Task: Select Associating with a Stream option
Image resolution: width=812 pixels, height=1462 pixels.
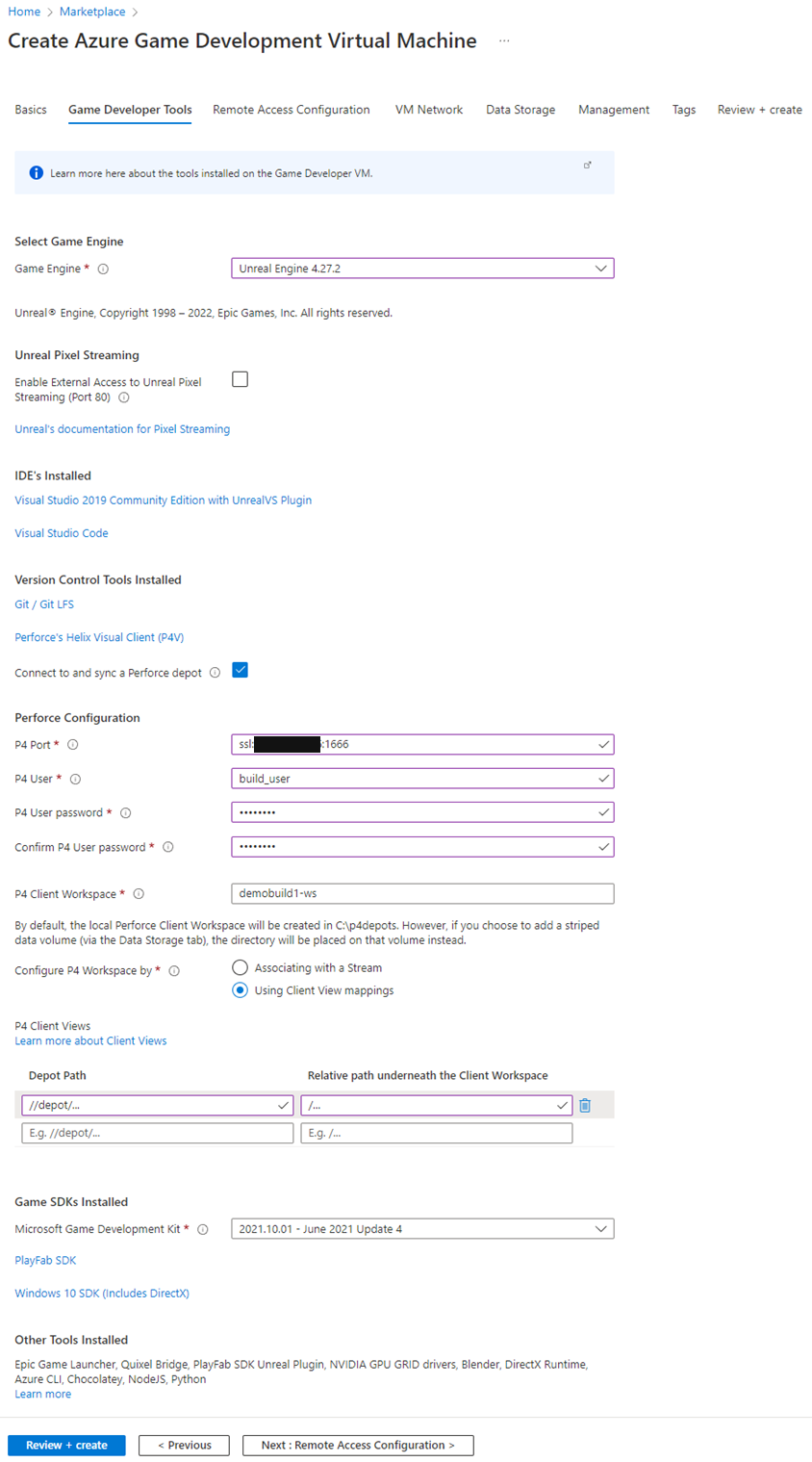Action: (240, 967)
